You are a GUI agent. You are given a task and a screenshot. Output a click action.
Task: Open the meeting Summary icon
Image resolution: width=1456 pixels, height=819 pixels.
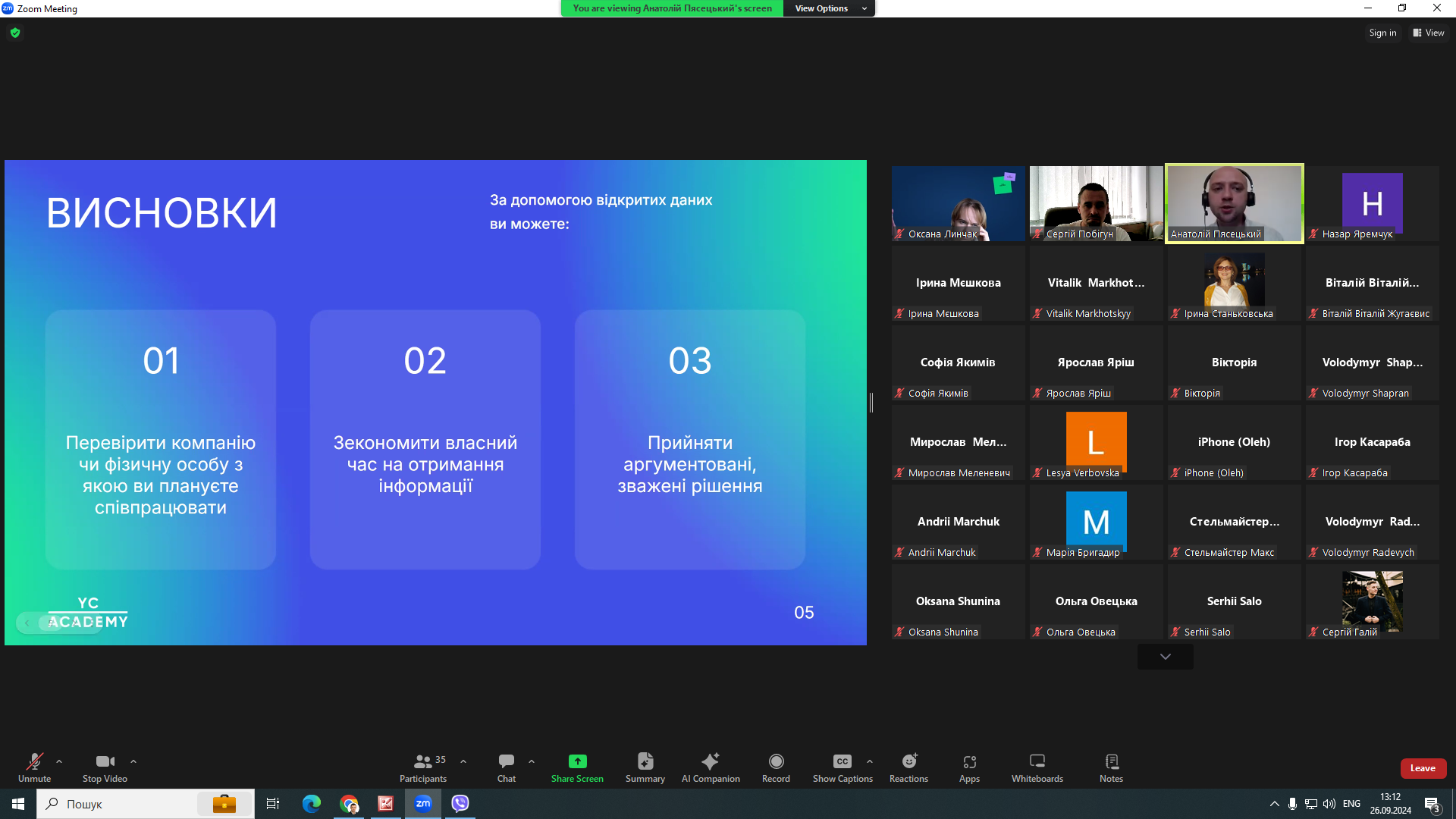645,762
